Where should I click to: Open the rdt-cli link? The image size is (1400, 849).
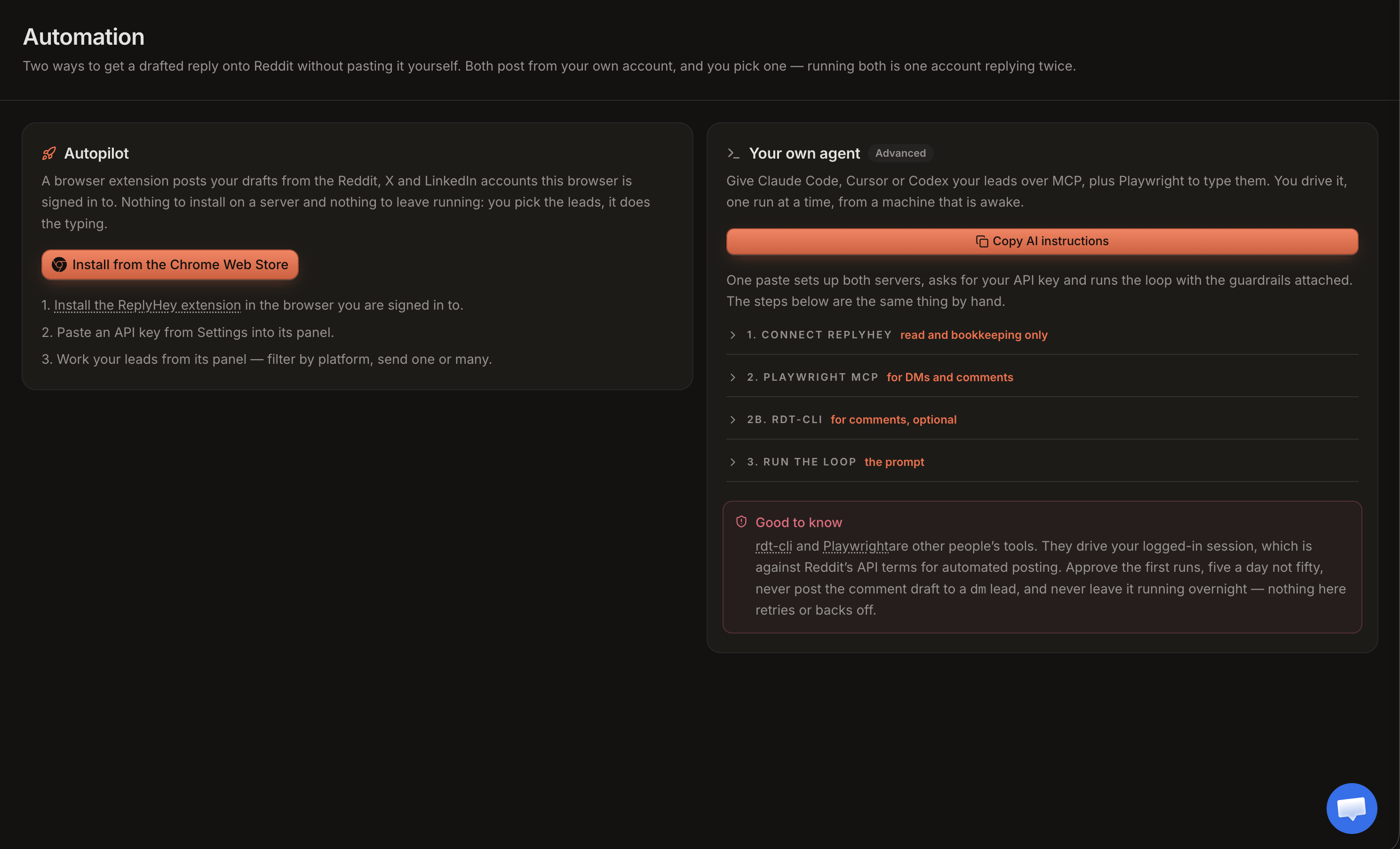click(773, 546)
